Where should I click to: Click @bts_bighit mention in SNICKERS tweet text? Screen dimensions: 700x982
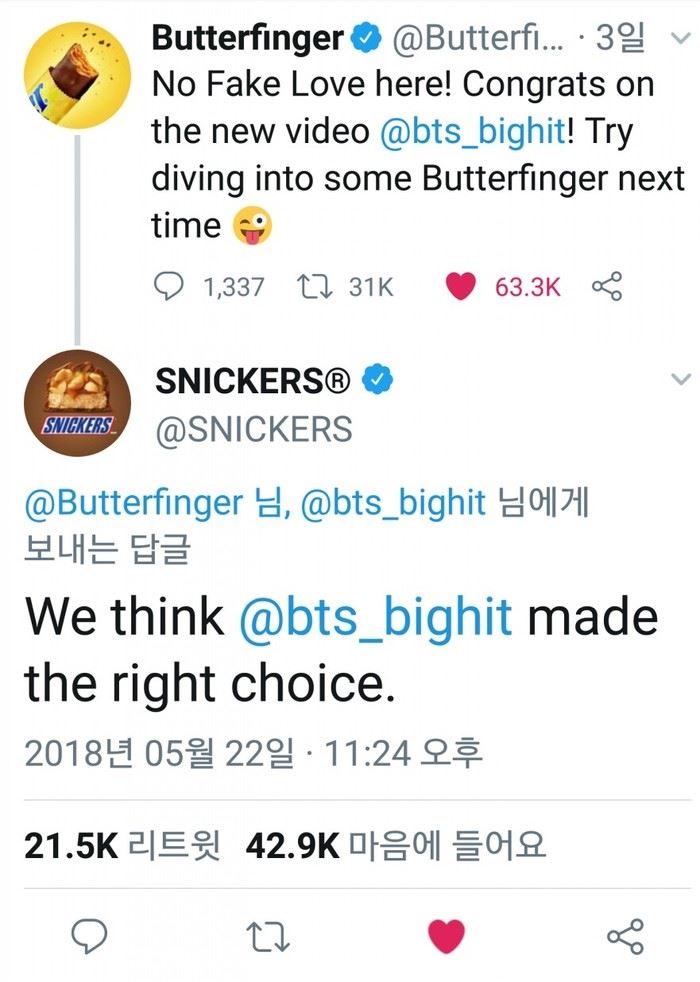376,617
